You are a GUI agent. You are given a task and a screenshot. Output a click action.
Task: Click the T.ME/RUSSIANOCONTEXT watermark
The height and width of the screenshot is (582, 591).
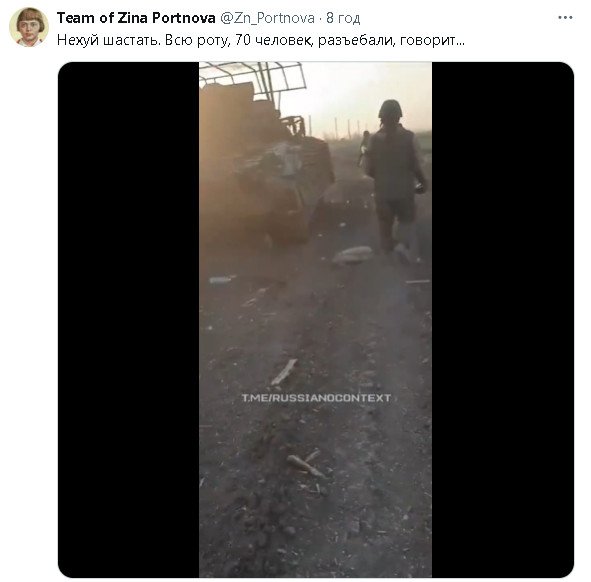tap(316, 398)
